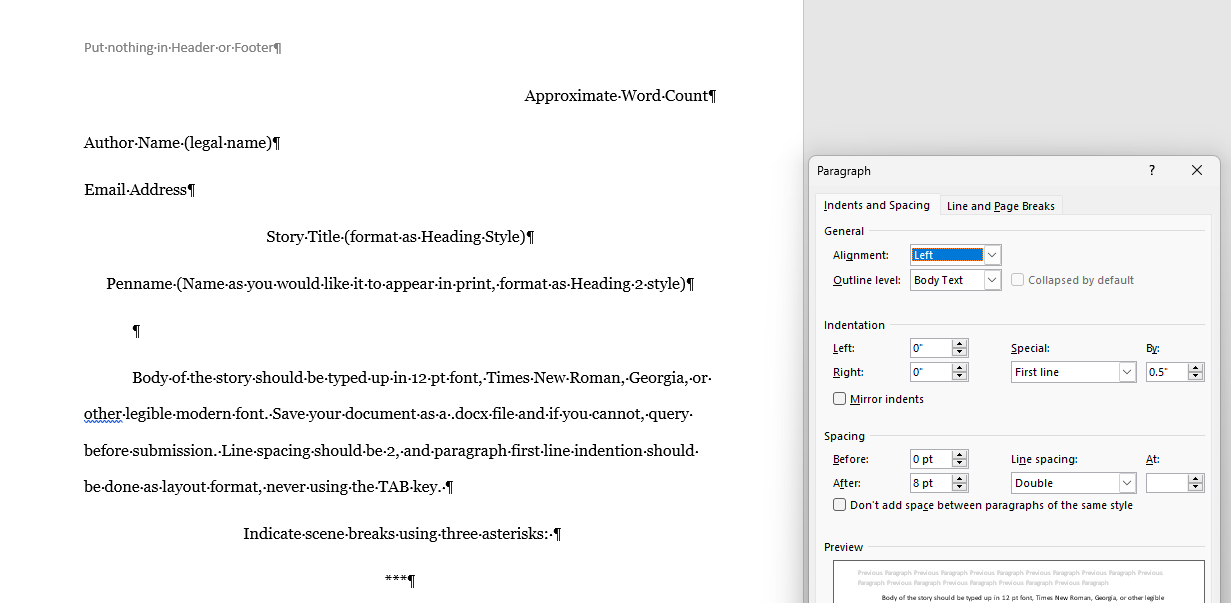Switch to Line and Page Breaks tab

point(1000,206)
